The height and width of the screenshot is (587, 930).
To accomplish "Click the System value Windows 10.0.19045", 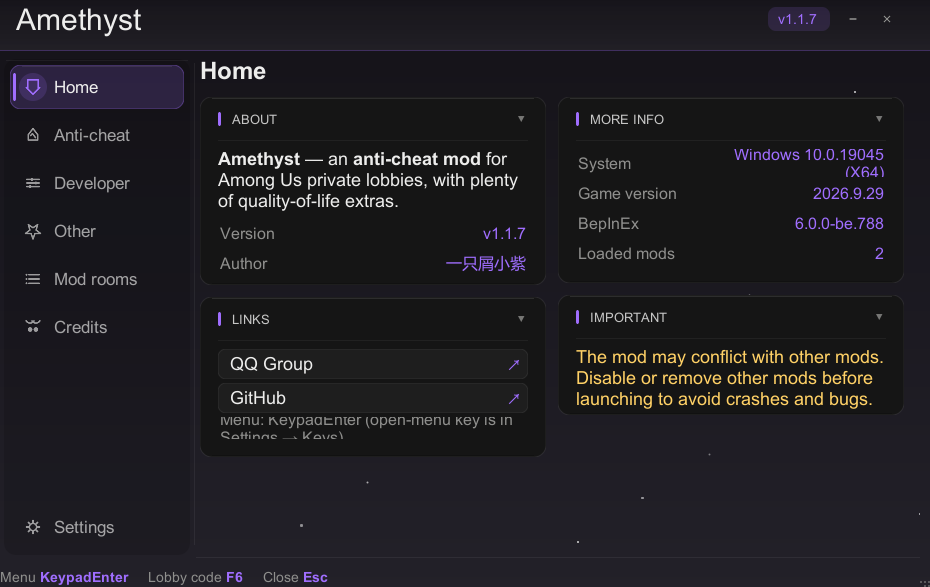I will (x=808, y=162).
